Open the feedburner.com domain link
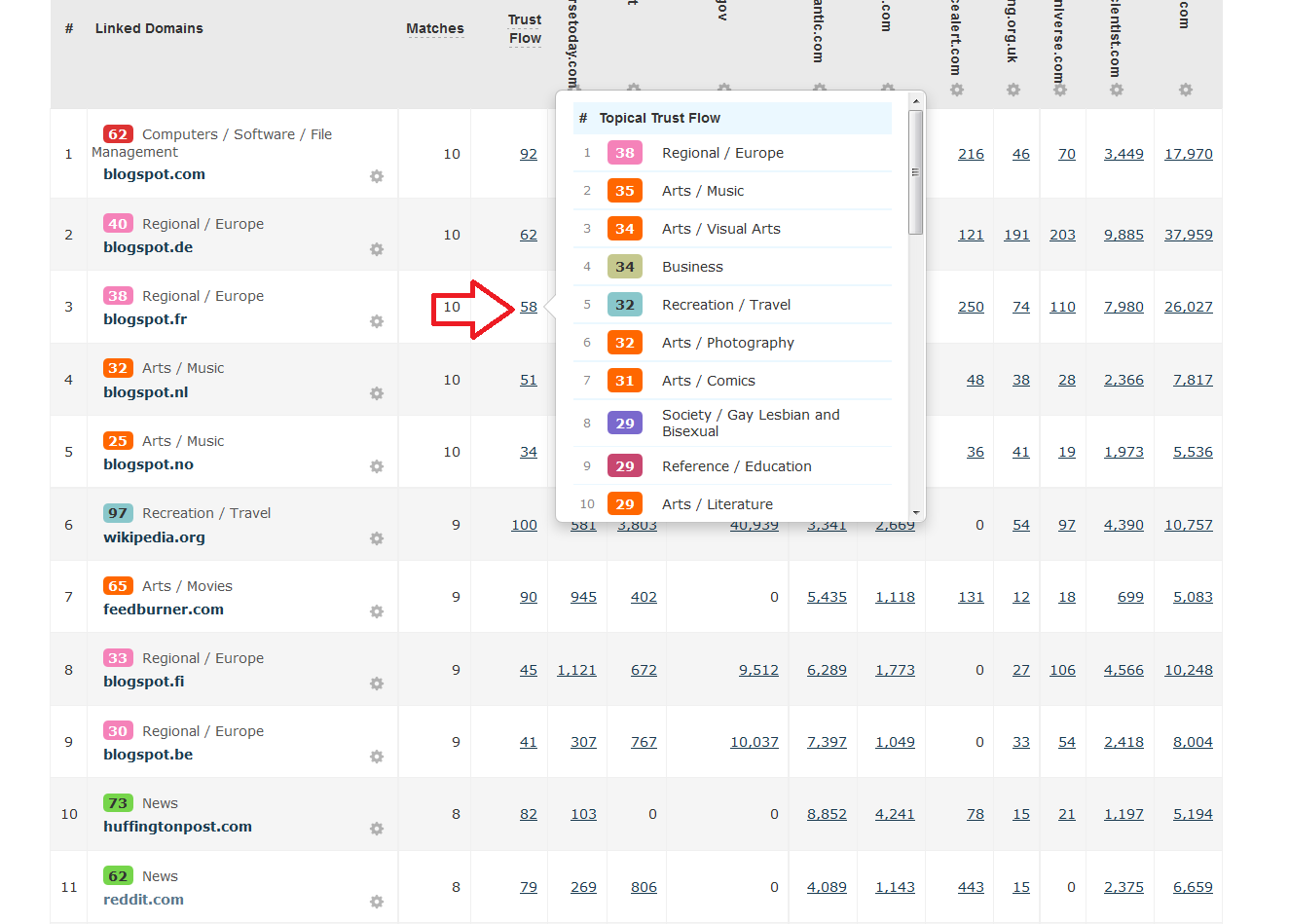1289x924 pixels. [x=164, y=610]
